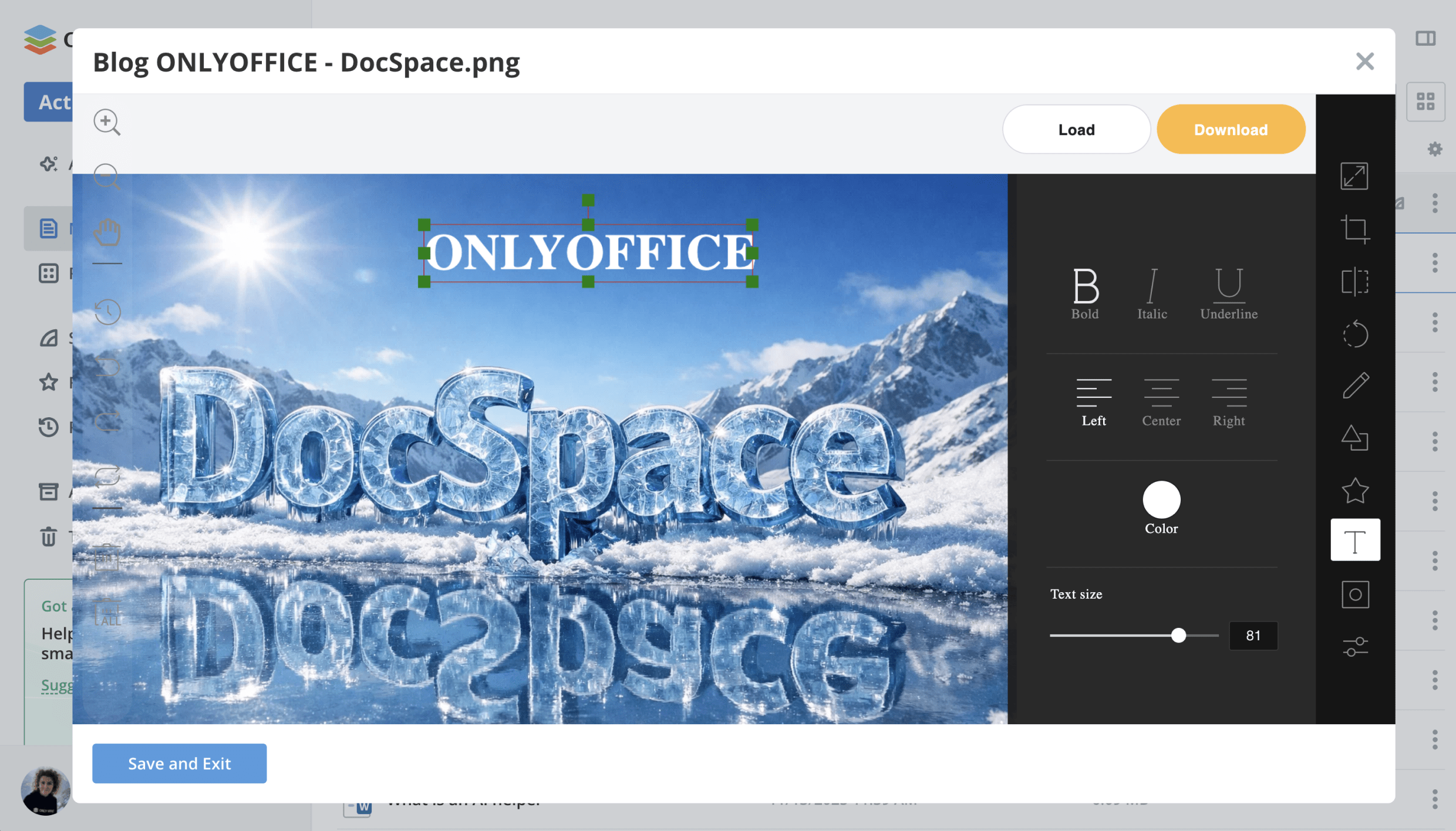
Task: Open the Flip tool
Action: (x=1355, y=282)
